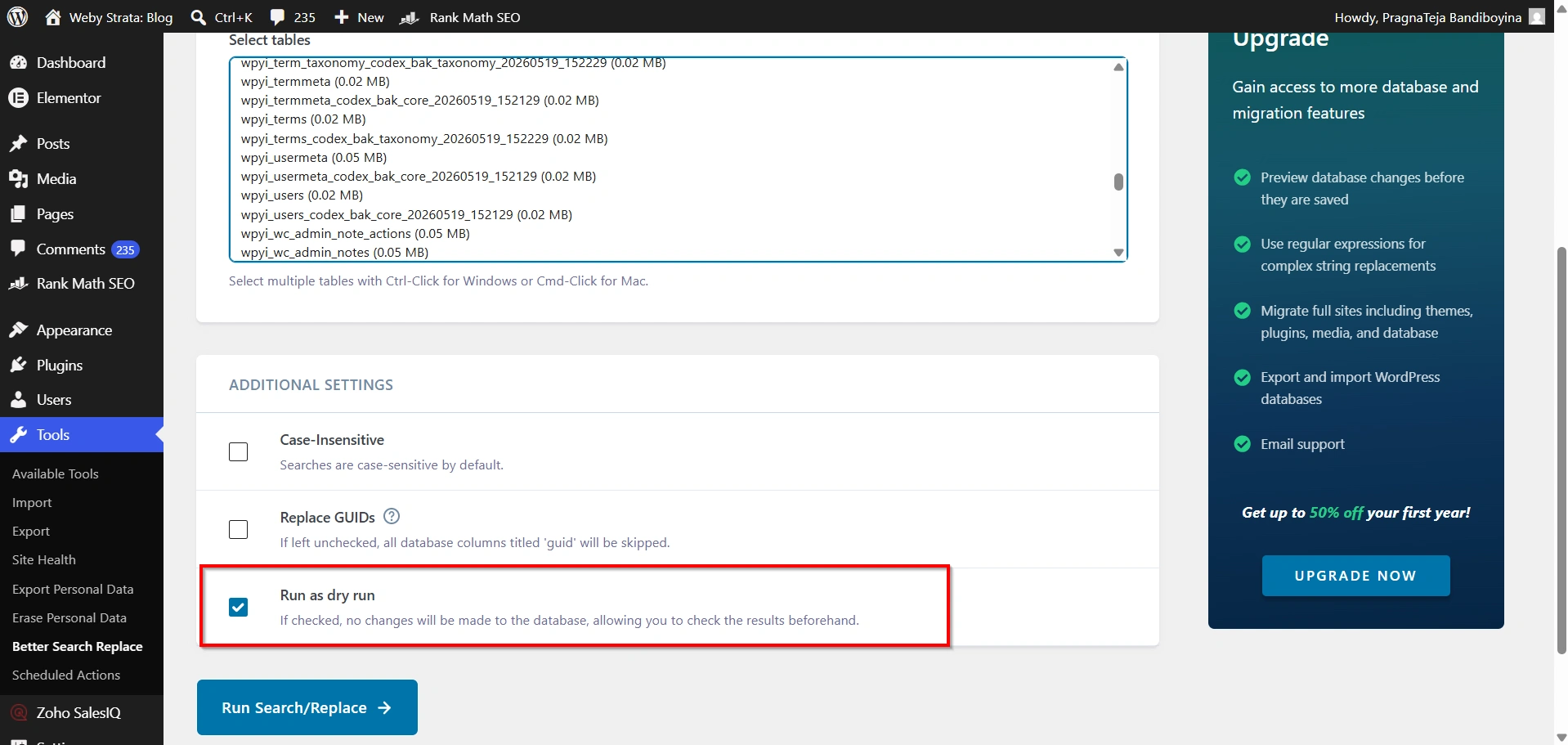Click the table list scrollbar thumb
The image size is (1568, 745).
(1118, 182)
